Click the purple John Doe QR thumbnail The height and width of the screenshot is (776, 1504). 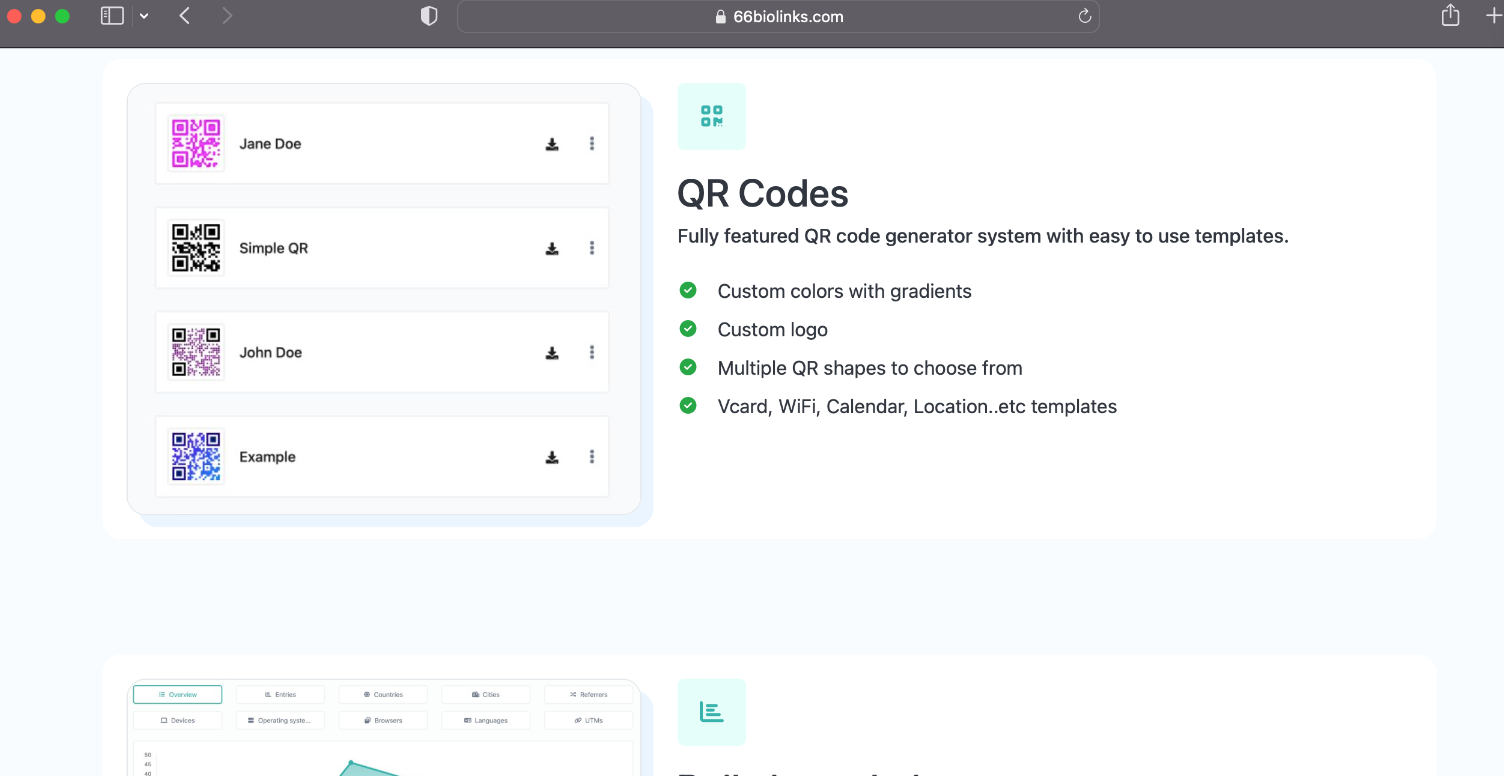(196, 352)
